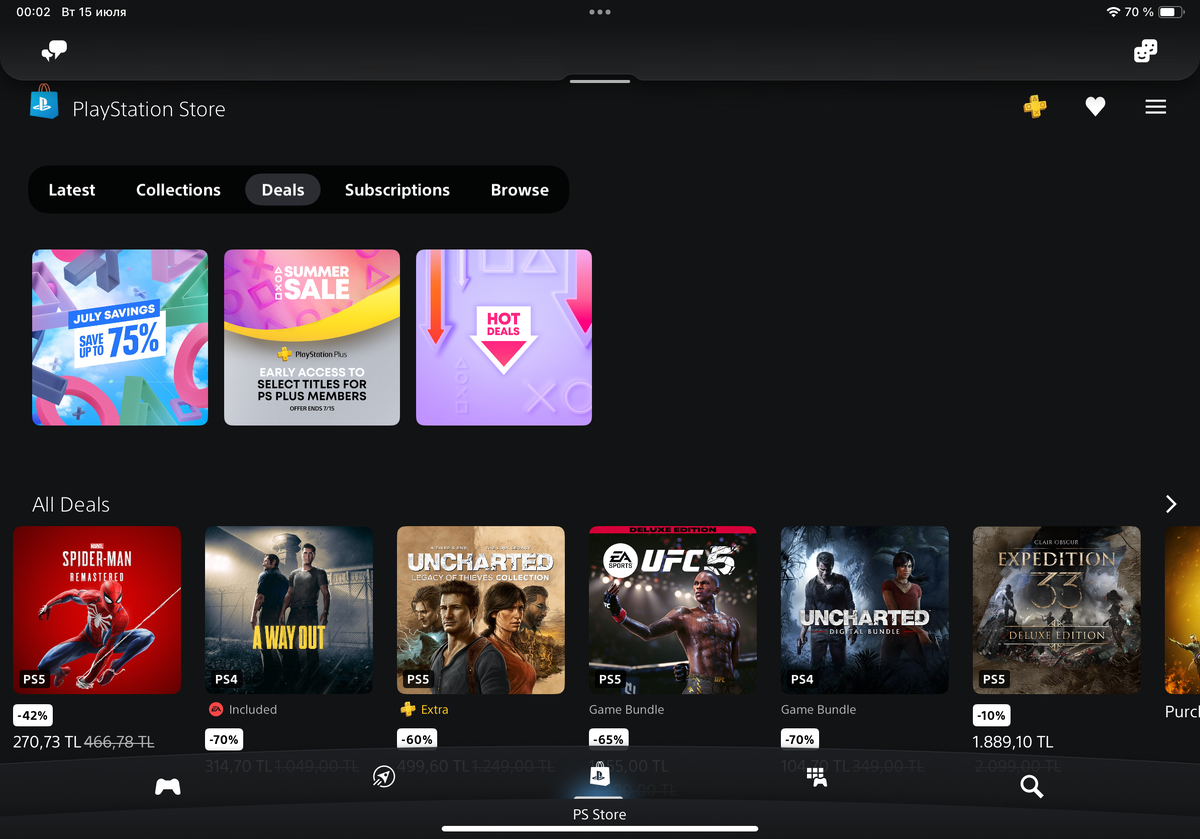Tap the All Deals heading

(x=71, y=505)
